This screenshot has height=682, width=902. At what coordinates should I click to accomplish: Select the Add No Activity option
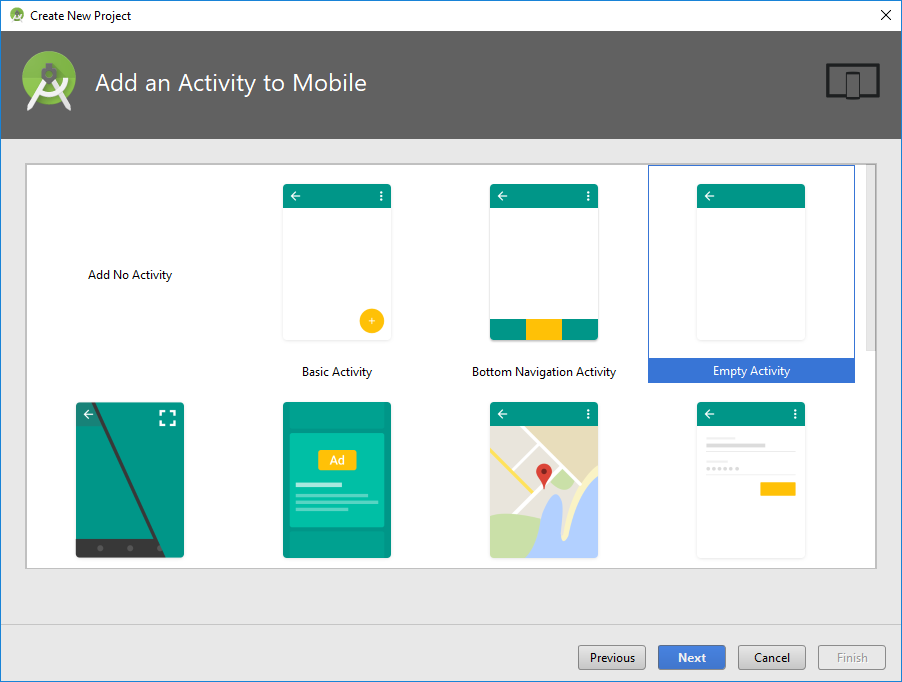click(130, 275)
